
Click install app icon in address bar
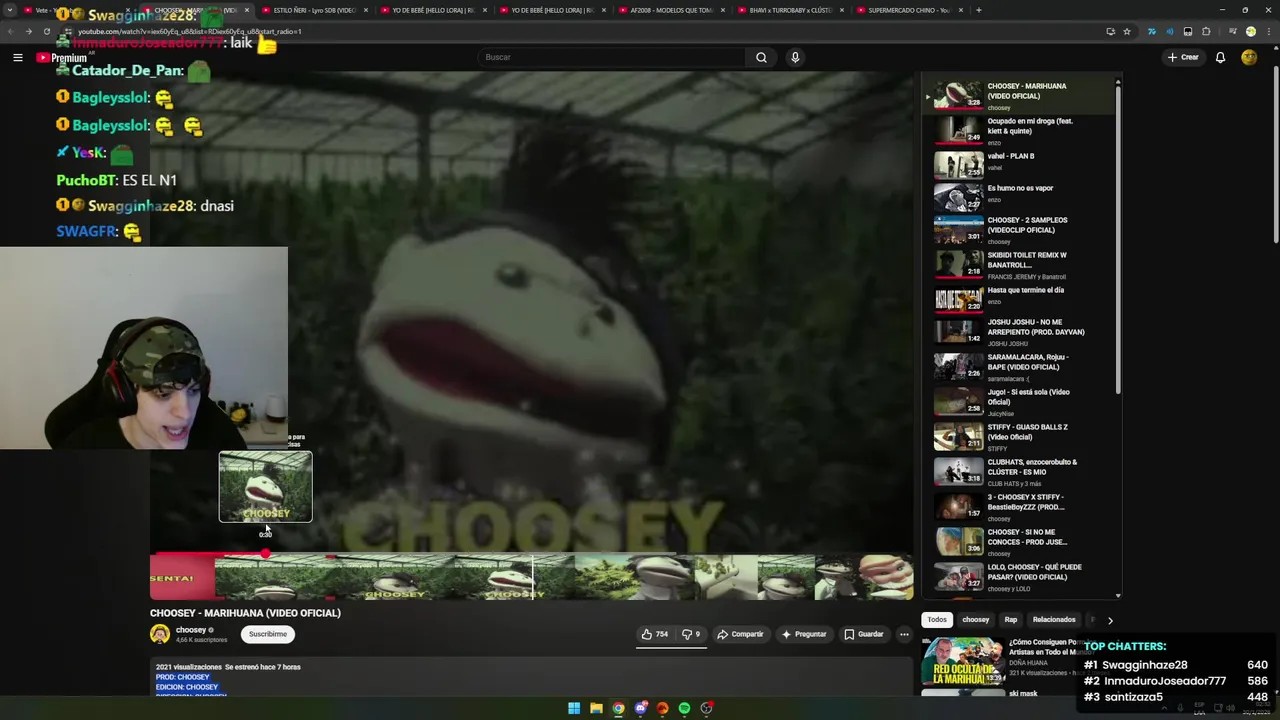[1110, 31]
